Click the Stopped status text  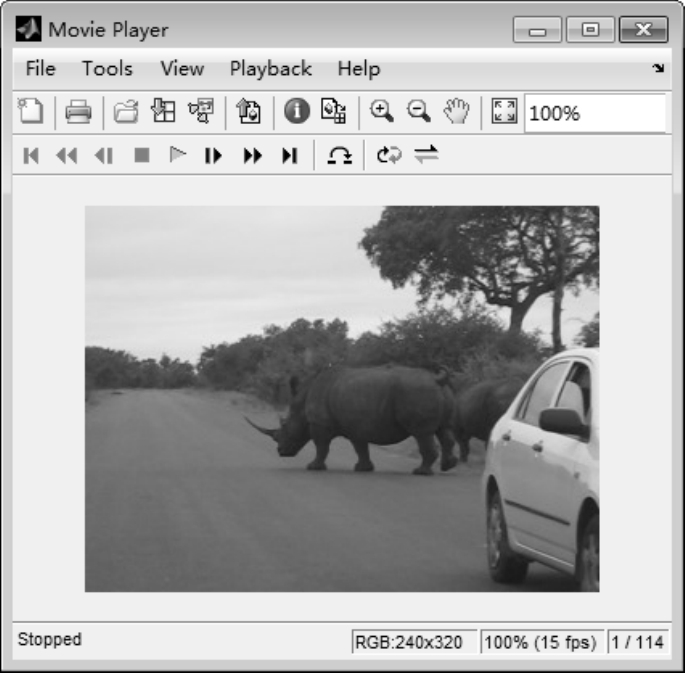coord(49,639)
